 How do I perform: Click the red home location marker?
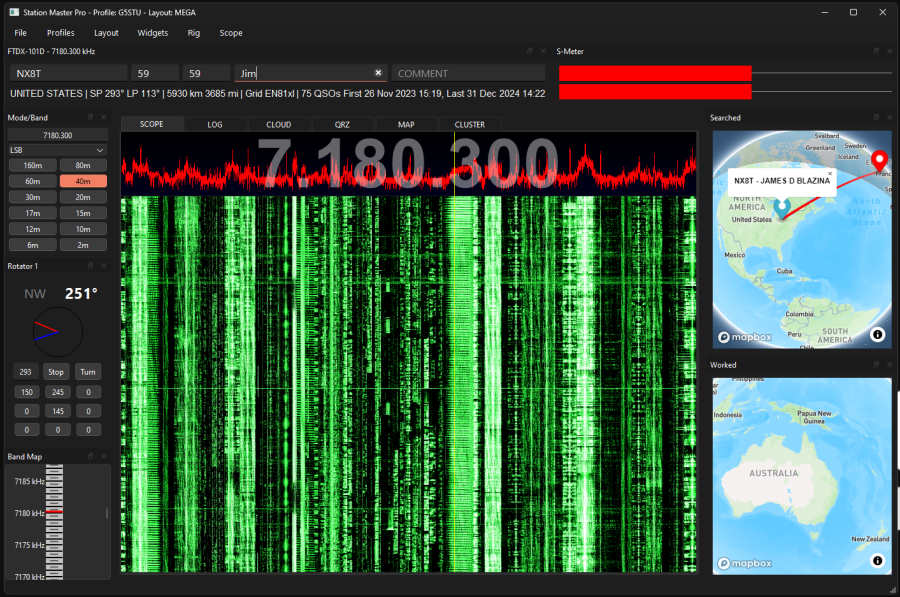point(879,160)
